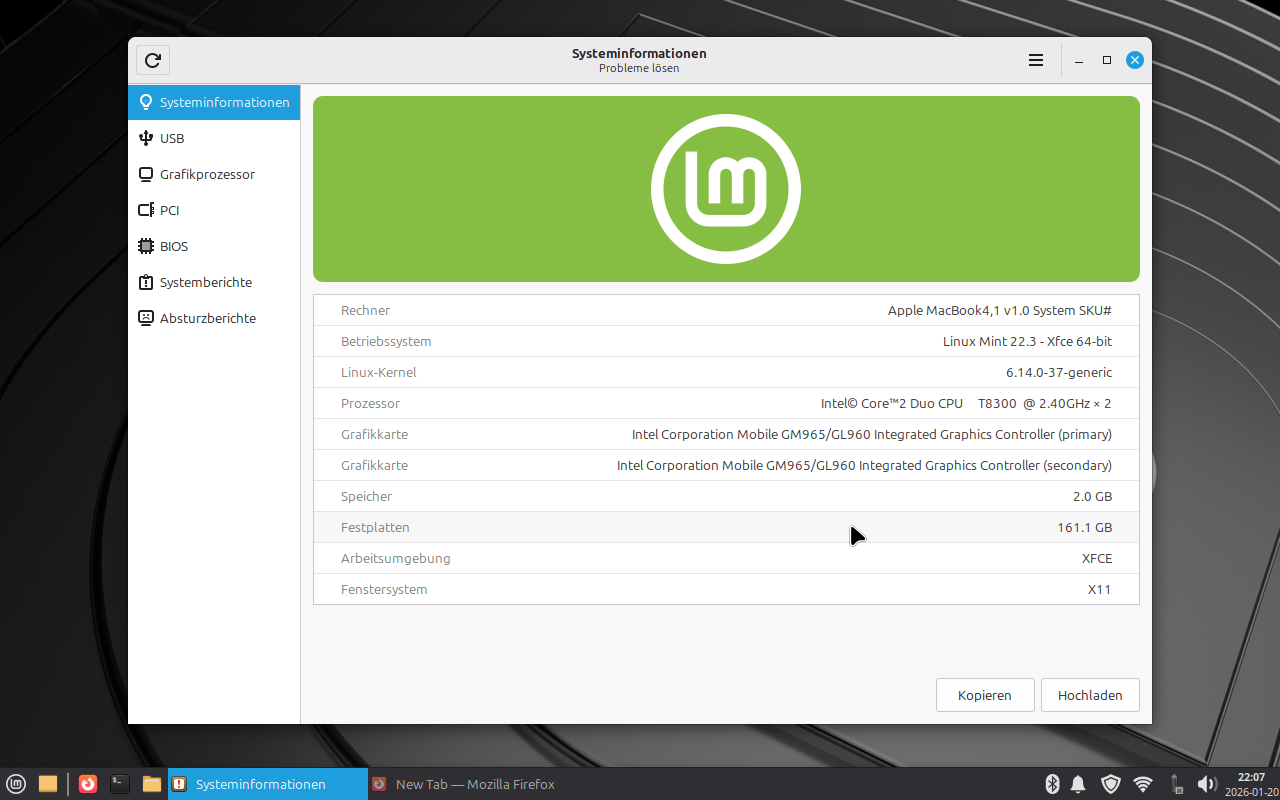
Task: Open the BIOS section in the sidebar
Action: tap(174, 246)
